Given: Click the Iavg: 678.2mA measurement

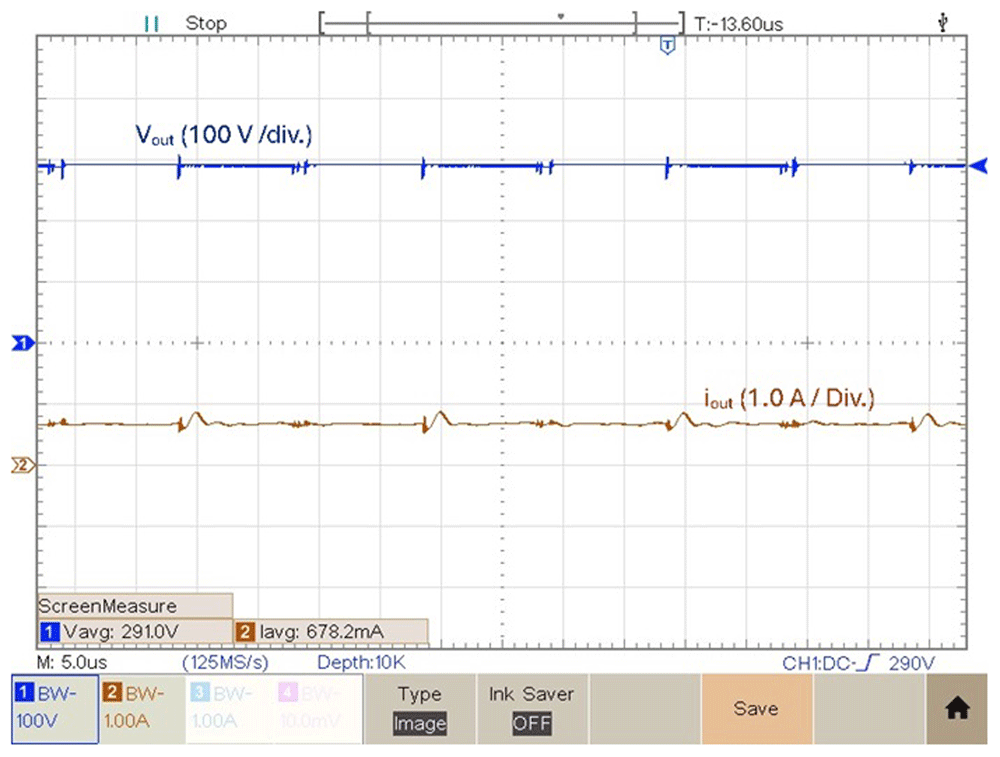Looking at the screenshot, I should point(332,631).
